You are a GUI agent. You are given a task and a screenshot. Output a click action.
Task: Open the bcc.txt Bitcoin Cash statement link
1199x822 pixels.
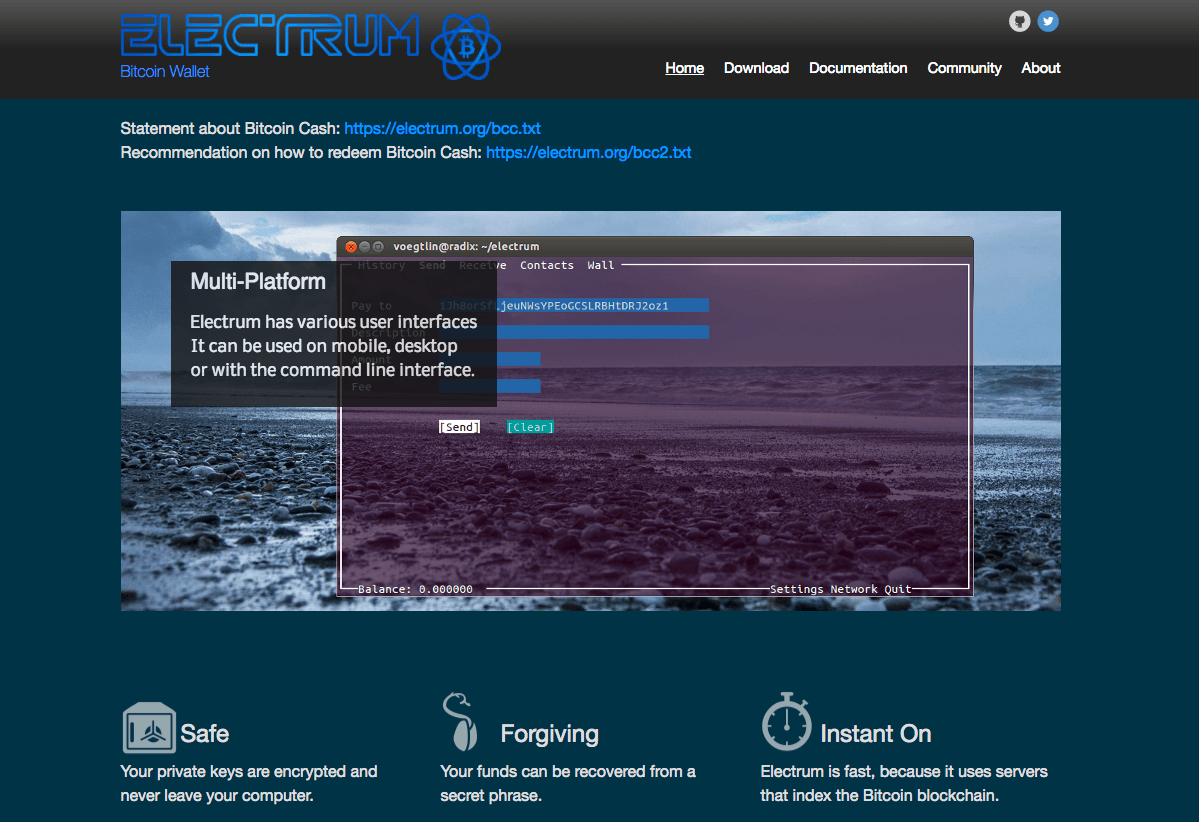click(x=442, y=128)
